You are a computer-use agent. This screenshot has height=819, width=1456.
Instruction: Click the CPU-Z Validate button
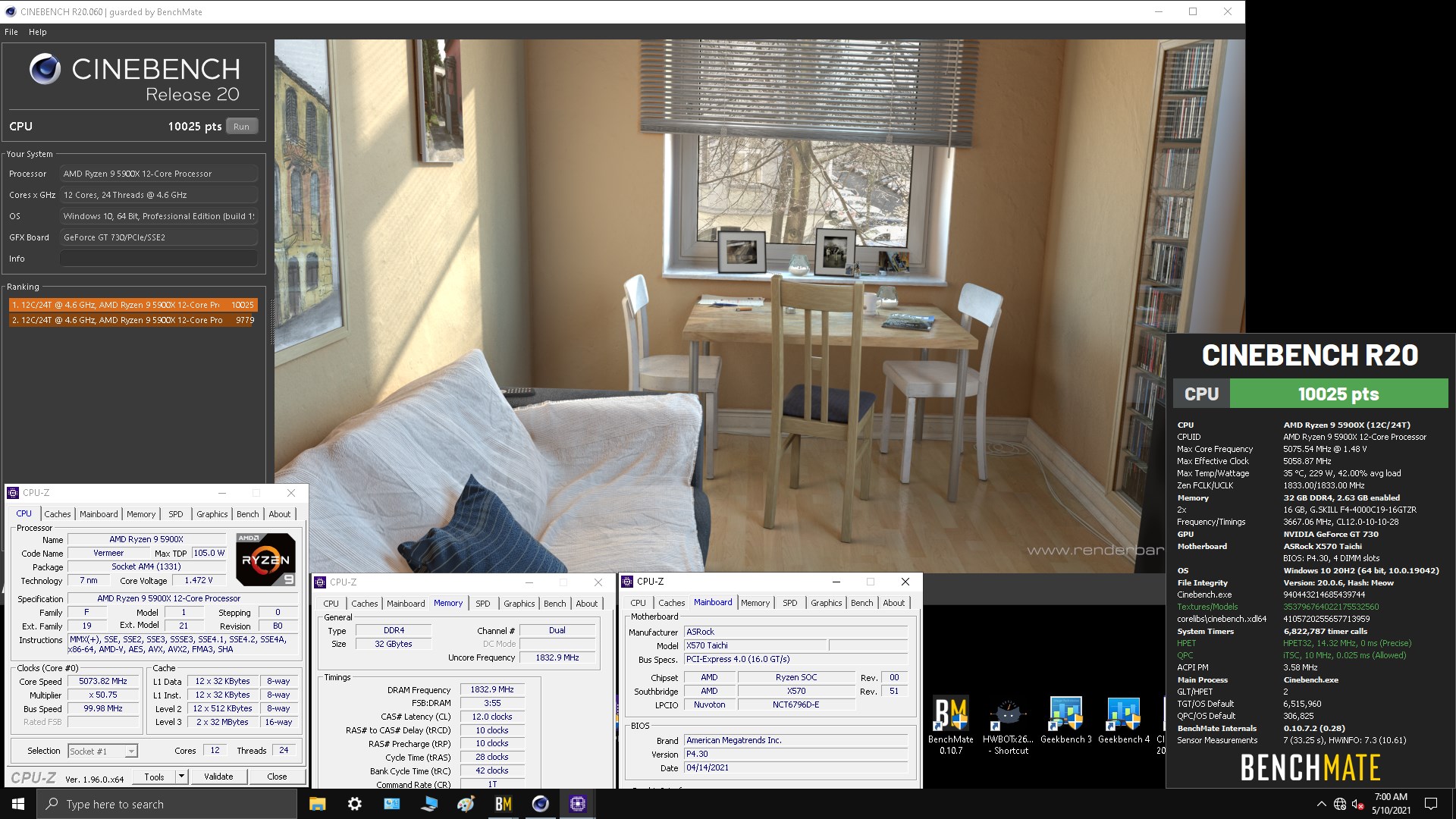pyautogui.click(x=218, y=777)
